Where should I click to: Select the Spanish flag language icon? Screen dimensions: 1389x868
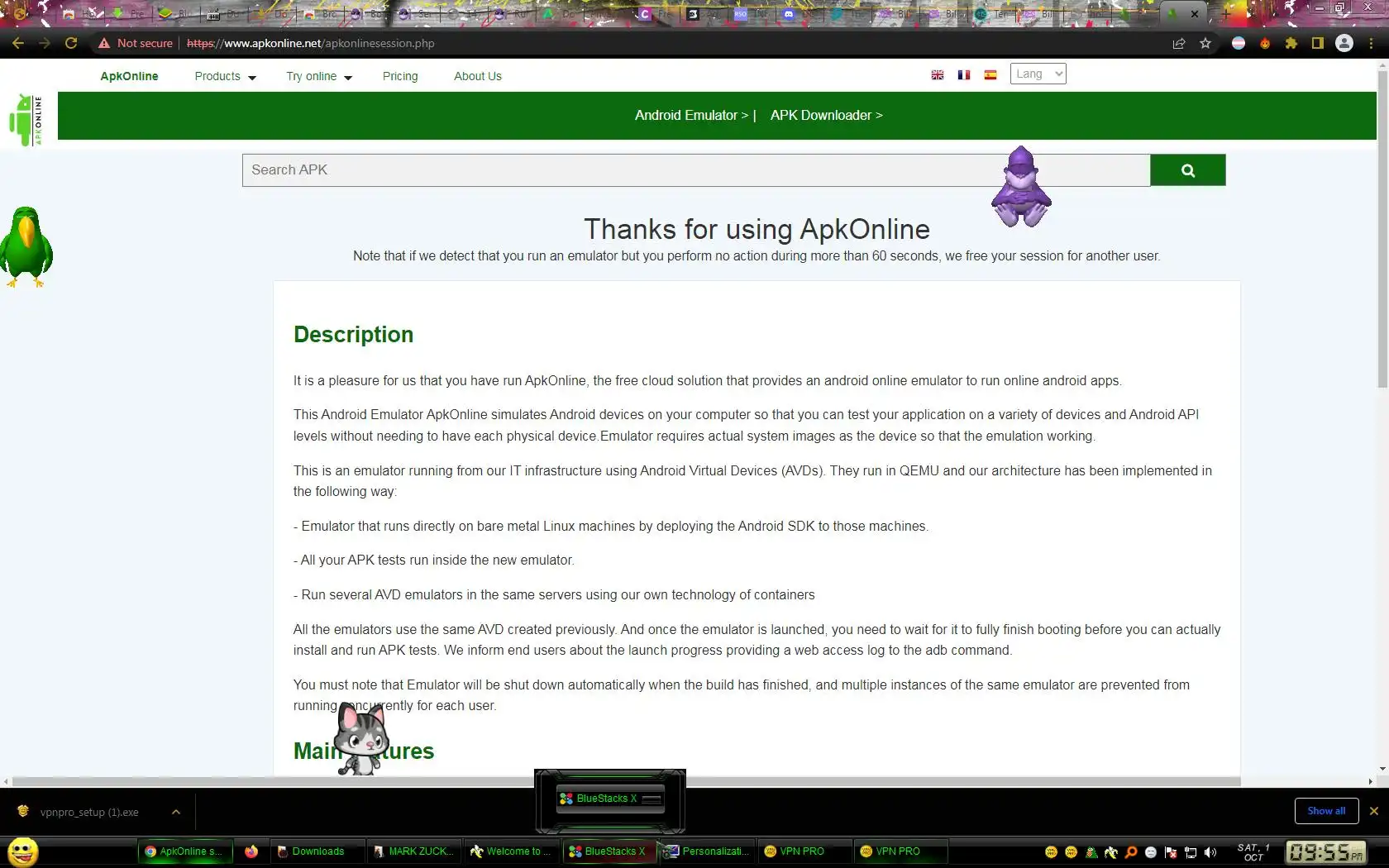pyautogui.click(x=990, y=75)
